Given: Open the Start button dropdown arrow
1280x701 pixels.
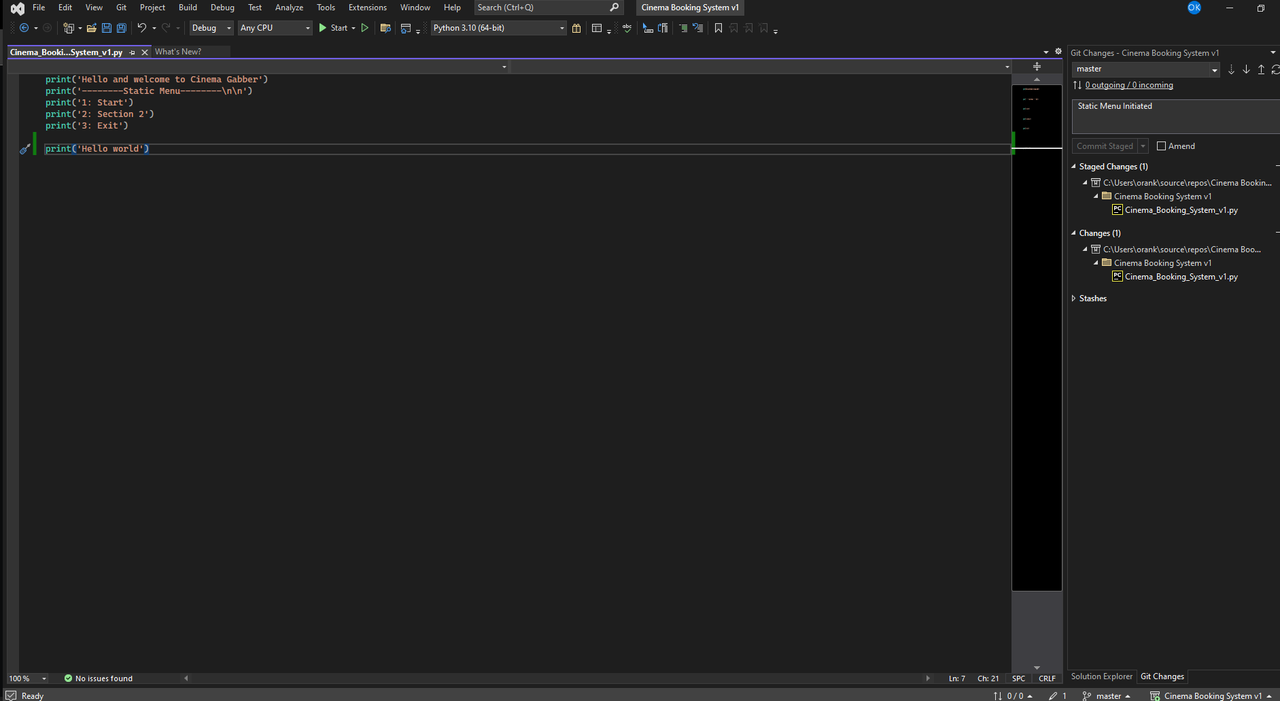Looking at the screenshot, I should tap(353, 28).
